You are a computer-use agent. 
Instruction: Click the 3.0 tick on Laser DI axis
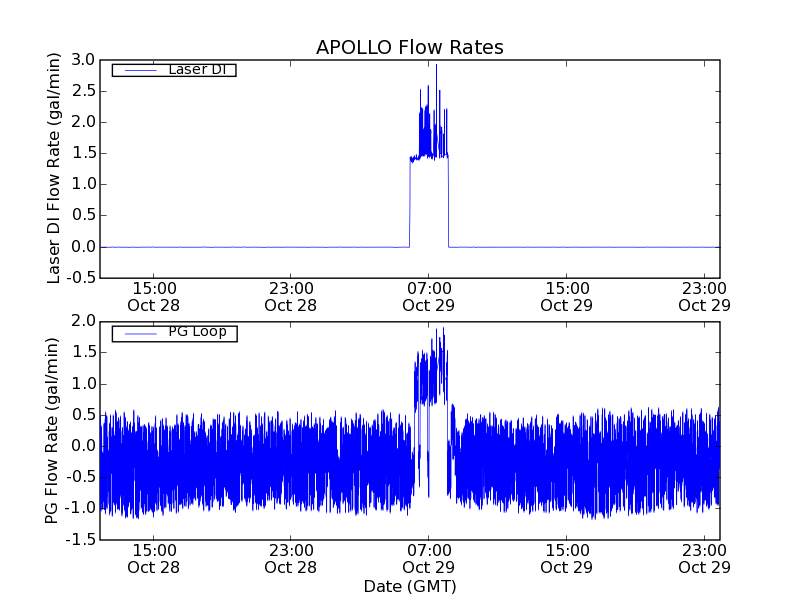click(83, 60)
